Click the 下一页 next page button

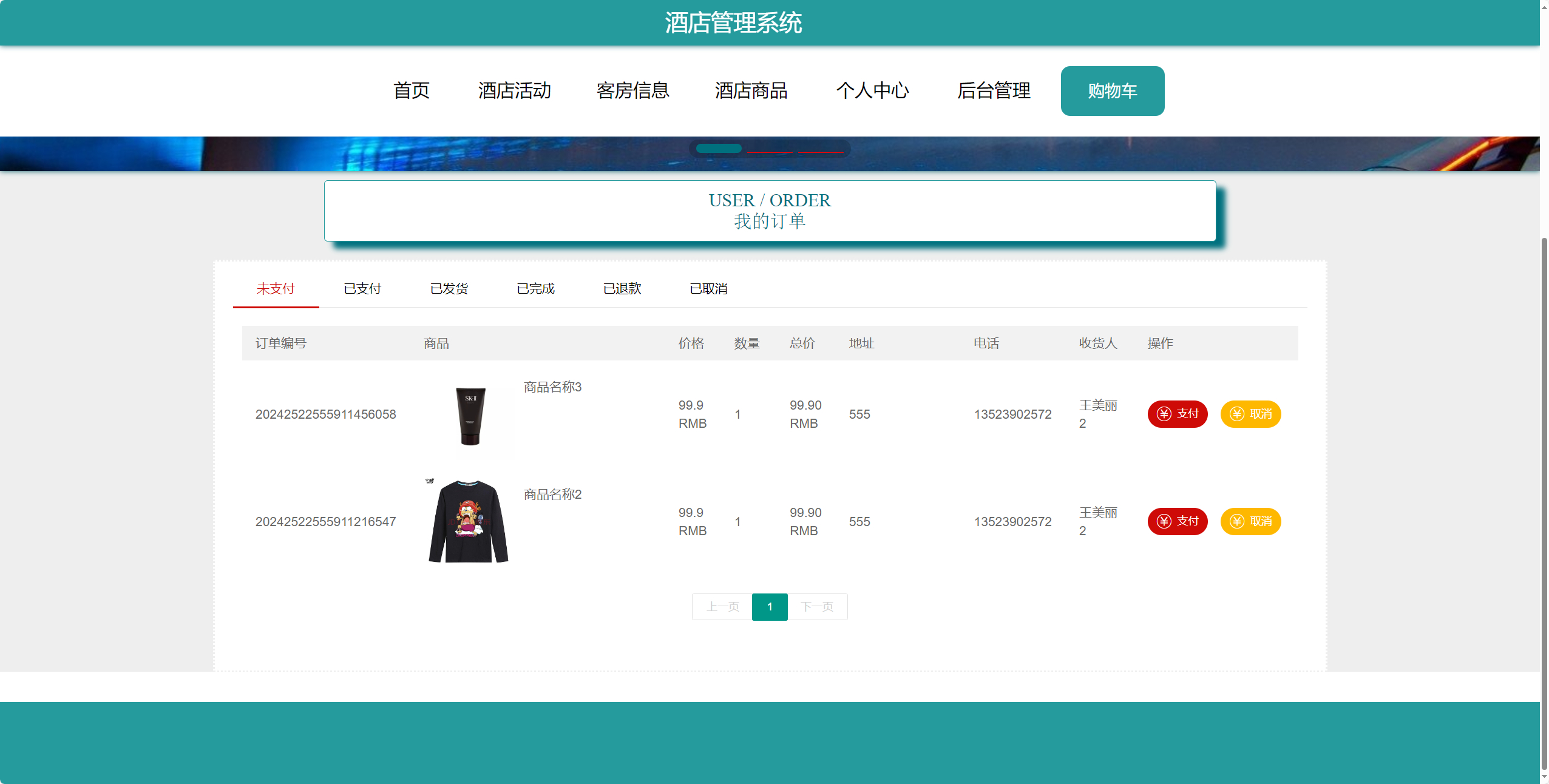click(817, 607)
